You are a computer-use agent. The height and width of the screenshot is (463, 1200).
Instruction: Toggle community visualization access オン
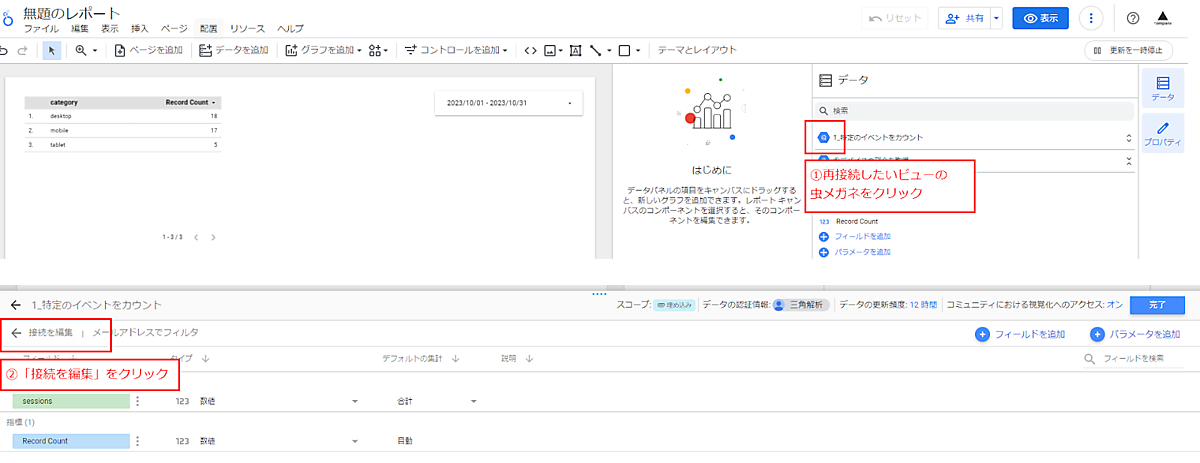[x=1114, y=305]
